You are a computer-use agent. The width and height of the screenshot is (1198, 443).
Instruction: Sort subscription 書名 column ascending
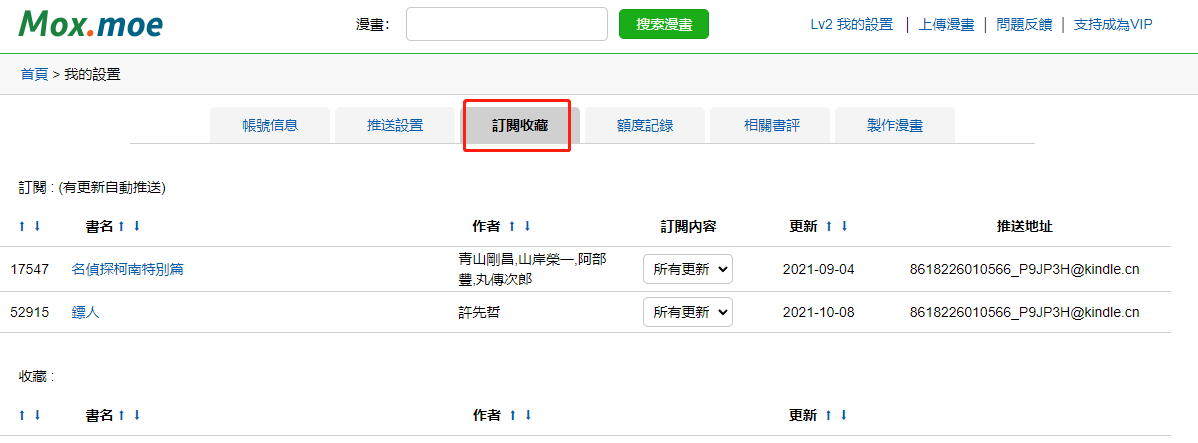pos(121,226)
